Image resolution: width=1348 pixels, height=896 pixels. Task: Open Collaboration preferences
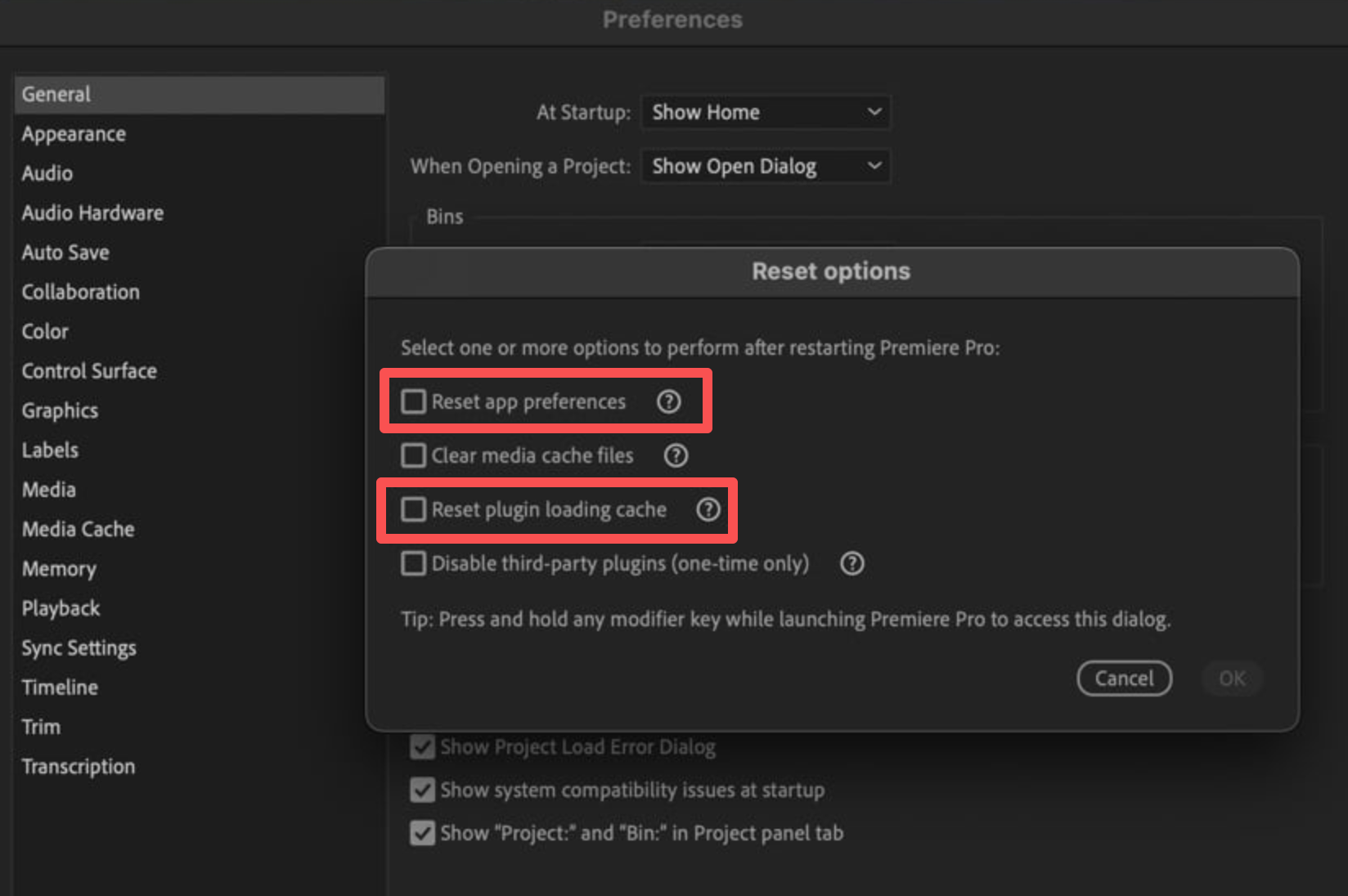(80, 292)
